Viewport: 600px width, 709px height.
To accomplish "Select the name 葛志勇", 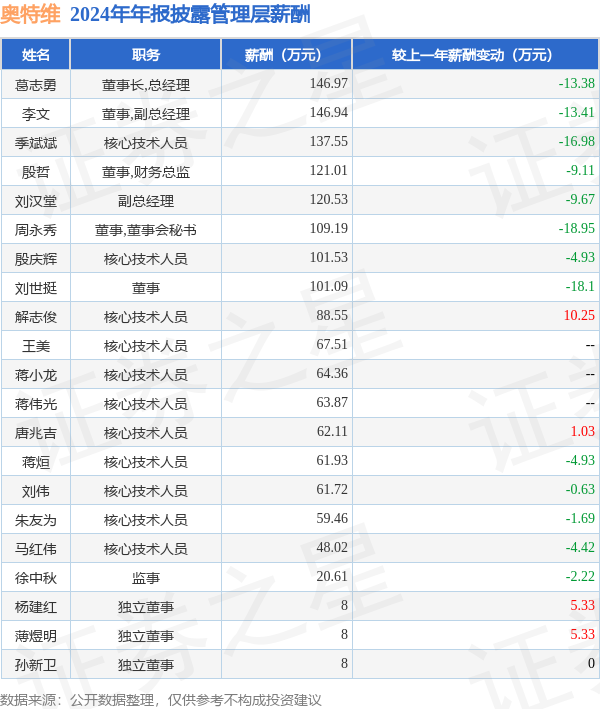I will tap(36, 85).
